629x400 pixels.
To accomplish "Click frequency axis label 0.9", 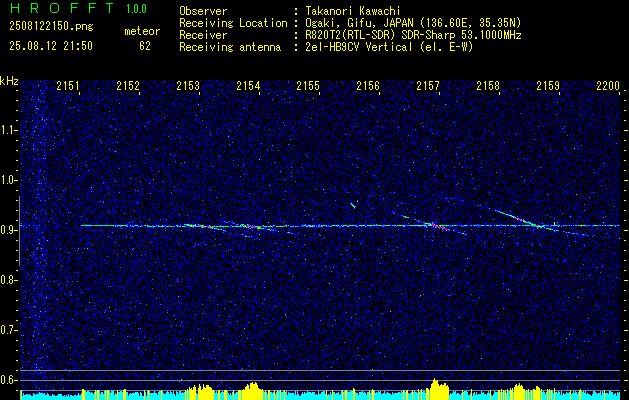I will tap(8, 230).
